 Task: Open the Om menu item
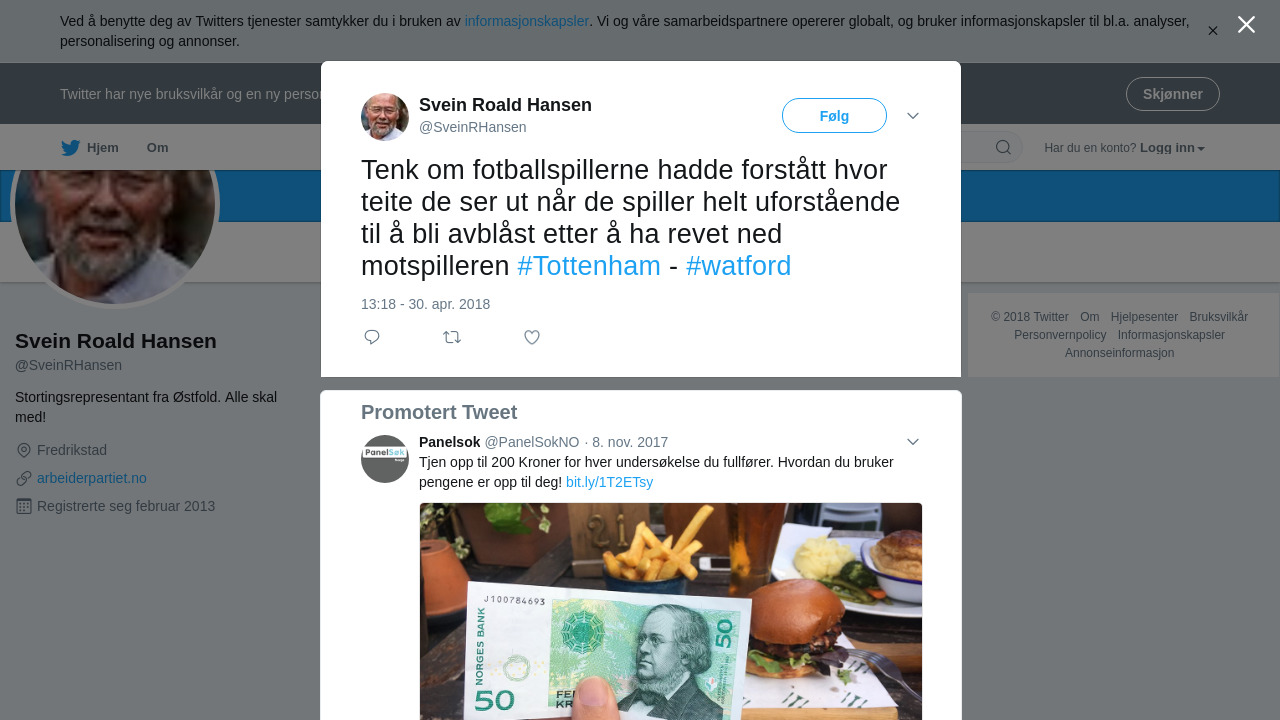point(158,148)
